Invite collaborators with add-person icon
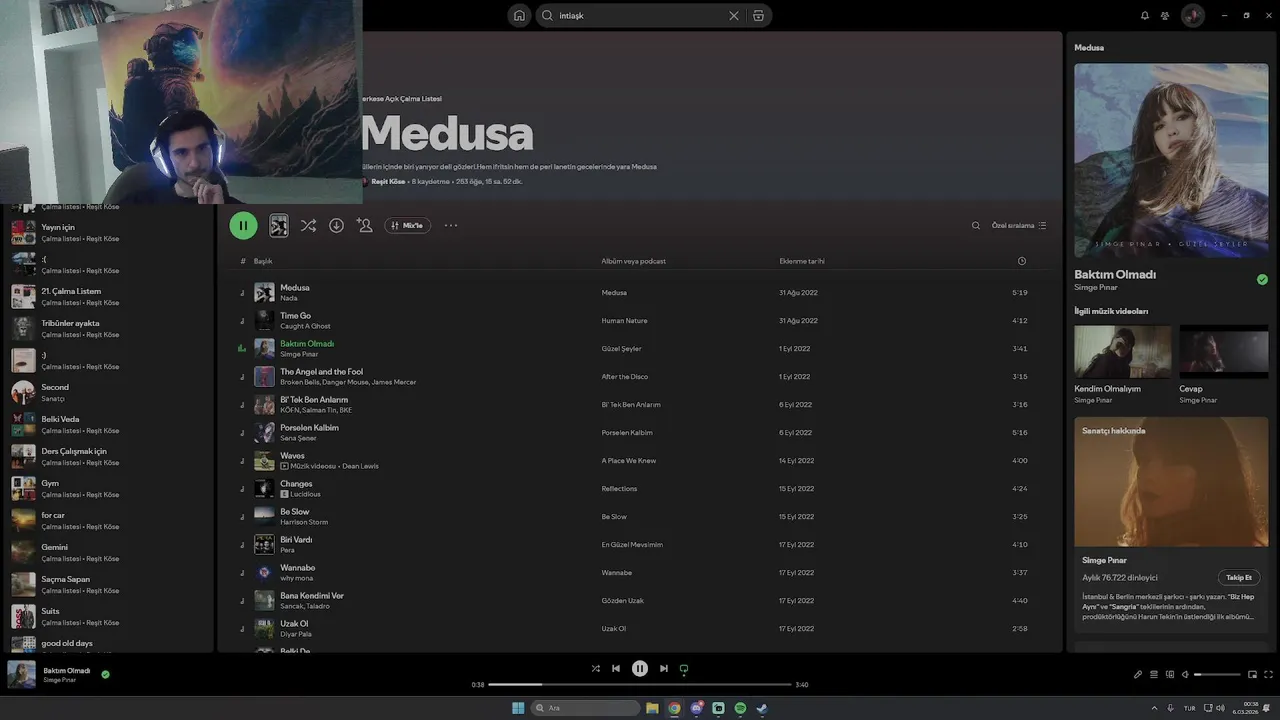Viewport: 1280px width, 720px height. click(365, 226)
